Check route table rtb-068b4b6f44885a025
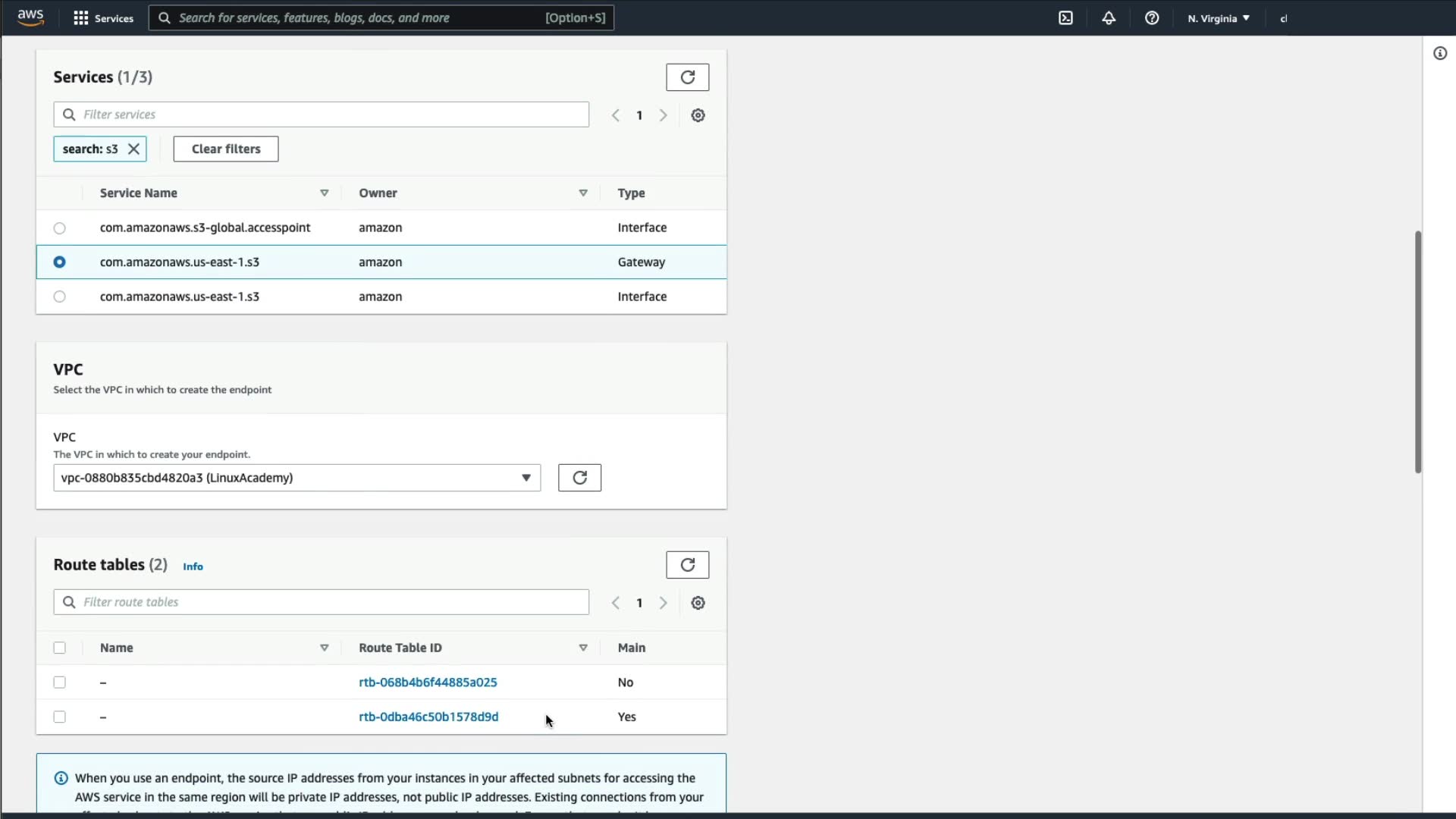The image size is (1456, 819). click(x=59, y=682)
